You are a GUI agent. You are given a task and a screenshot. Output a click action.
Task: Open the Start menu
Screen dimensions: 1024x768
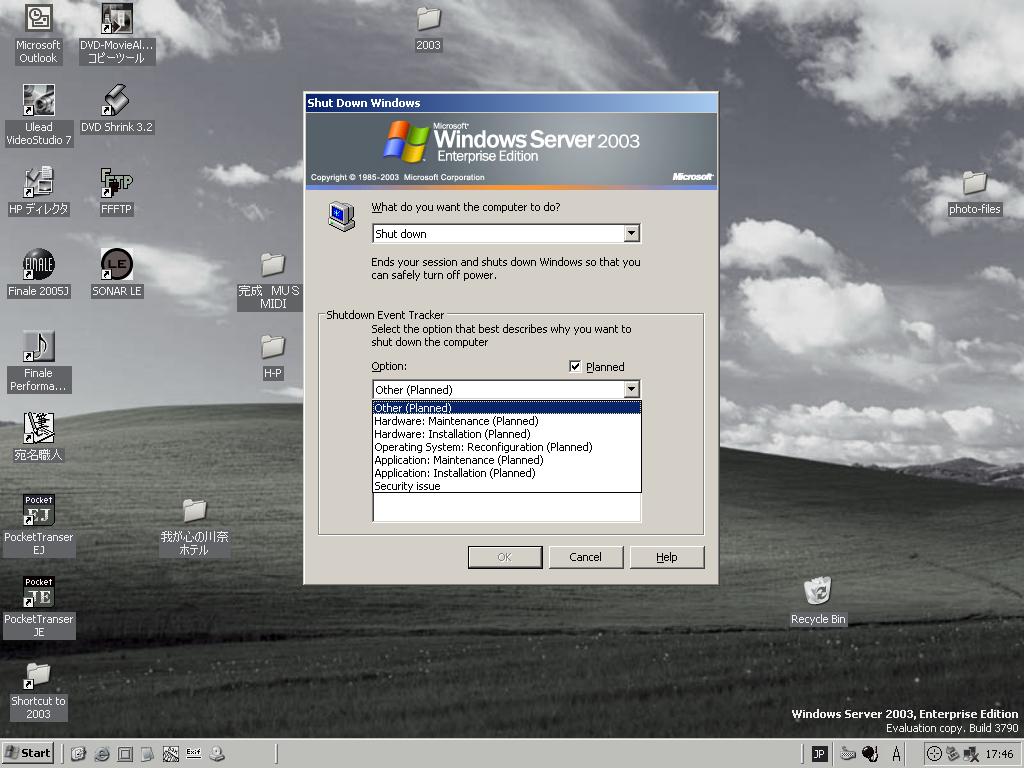(27, 753)
